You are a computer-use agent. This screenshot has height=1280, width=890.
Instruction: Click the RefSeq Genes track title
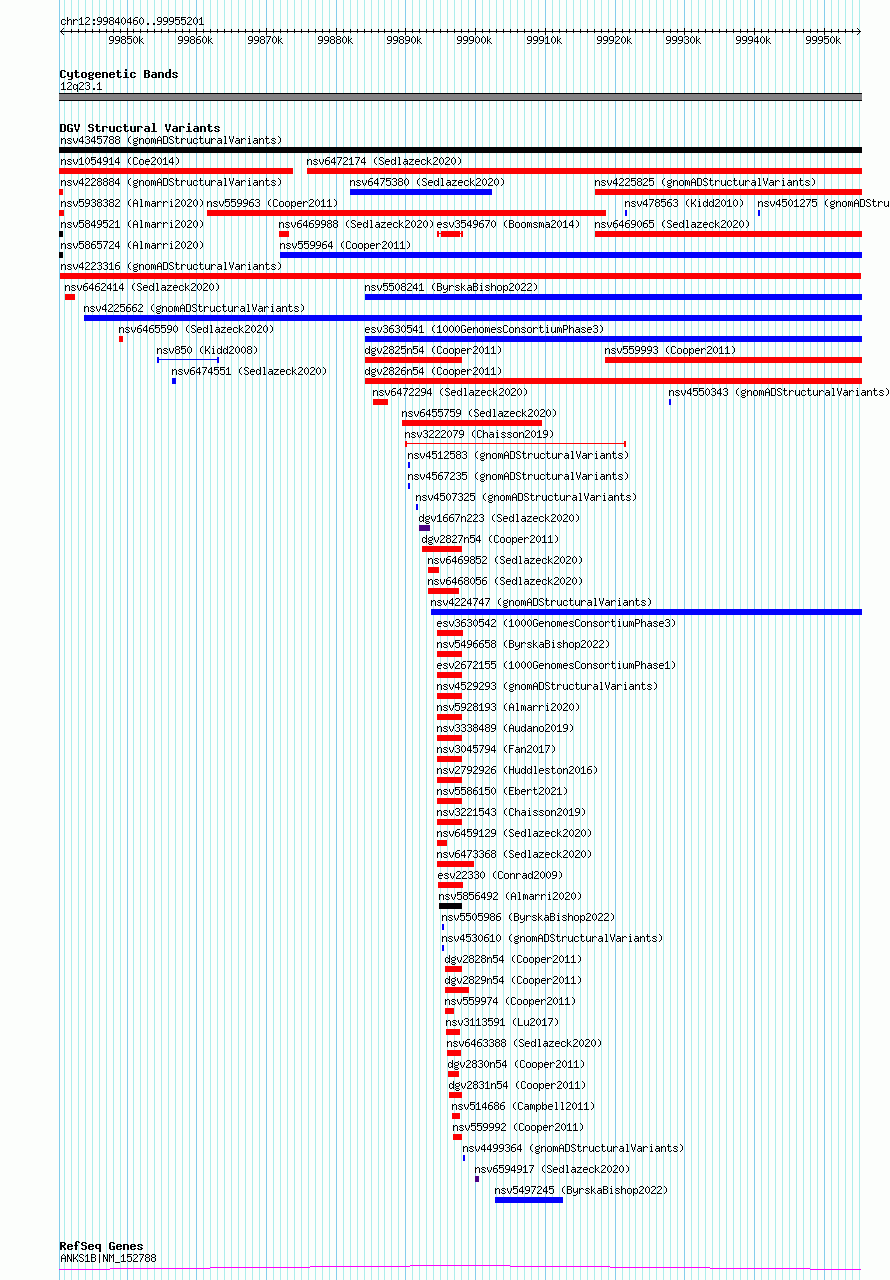101,1246
